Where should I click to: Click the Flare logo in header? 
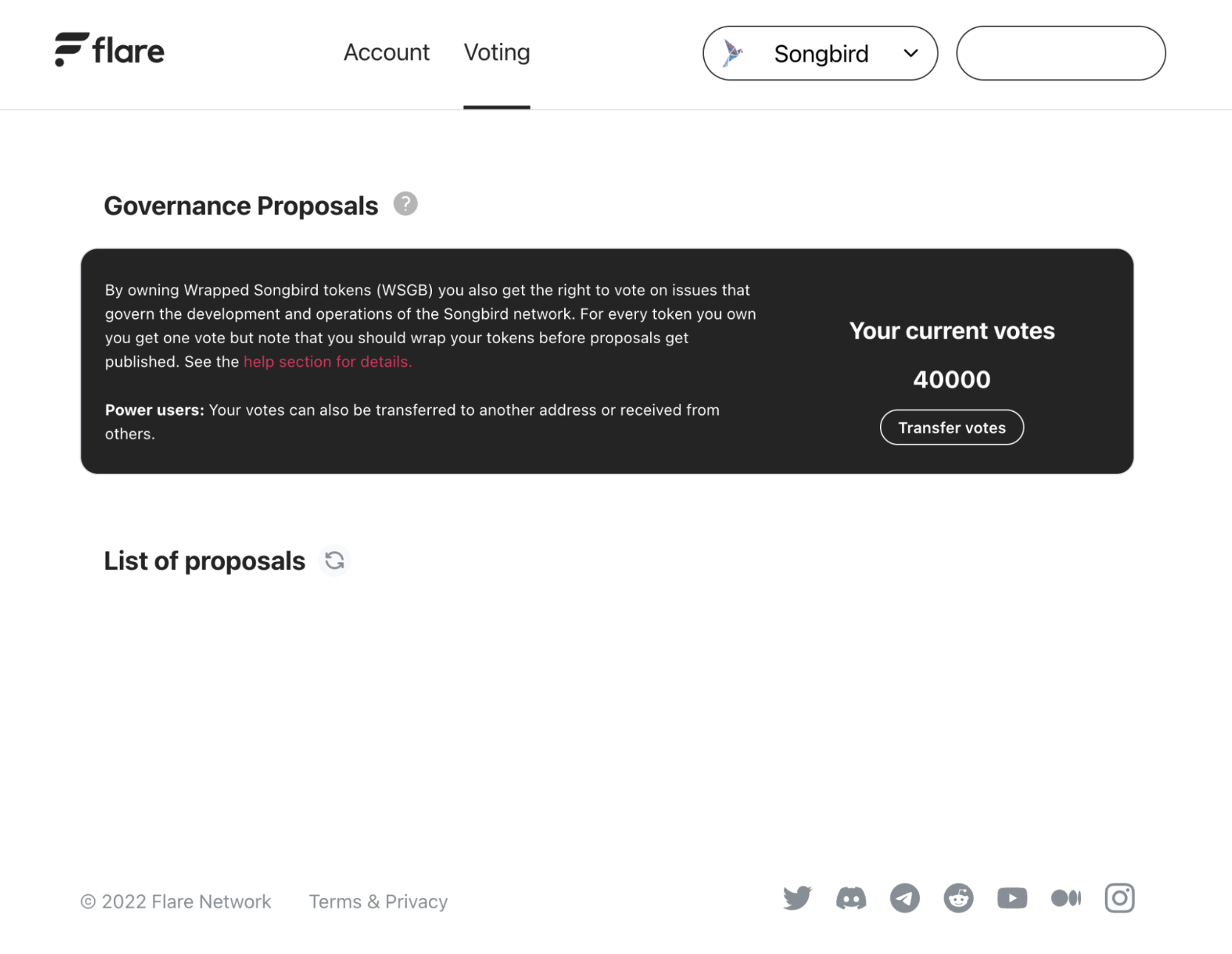109,50
